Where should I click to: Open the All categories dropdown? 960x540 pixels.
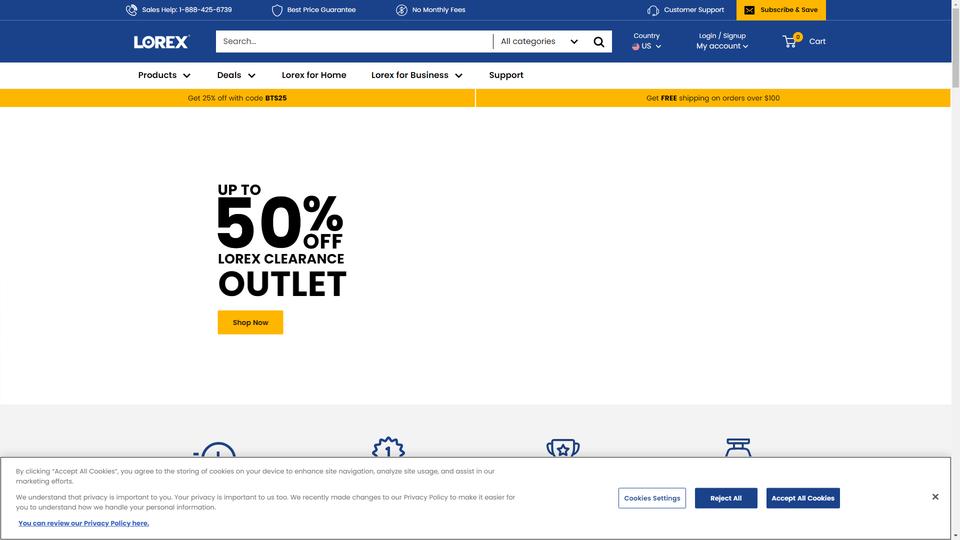[x=539, y=42]
